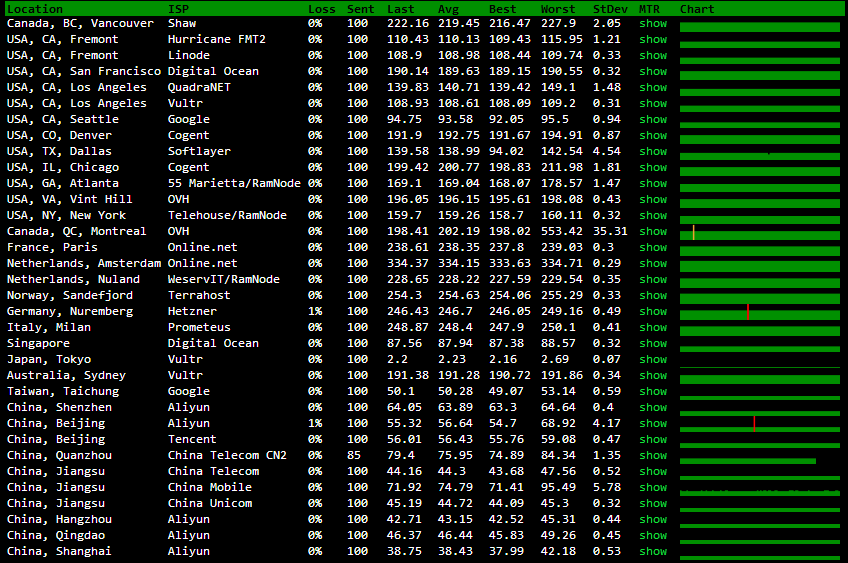Open 'show' link for Taichung Google
This screenshot has height=563, width=848.
(653, 392)
